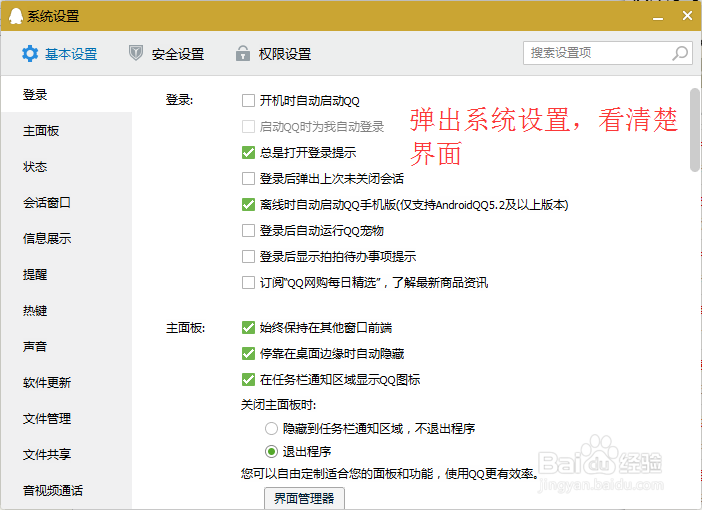This screenshot has width=702, height=510.
Task: Click the QQ penguin logo in title bar
Action: (15, 16)
